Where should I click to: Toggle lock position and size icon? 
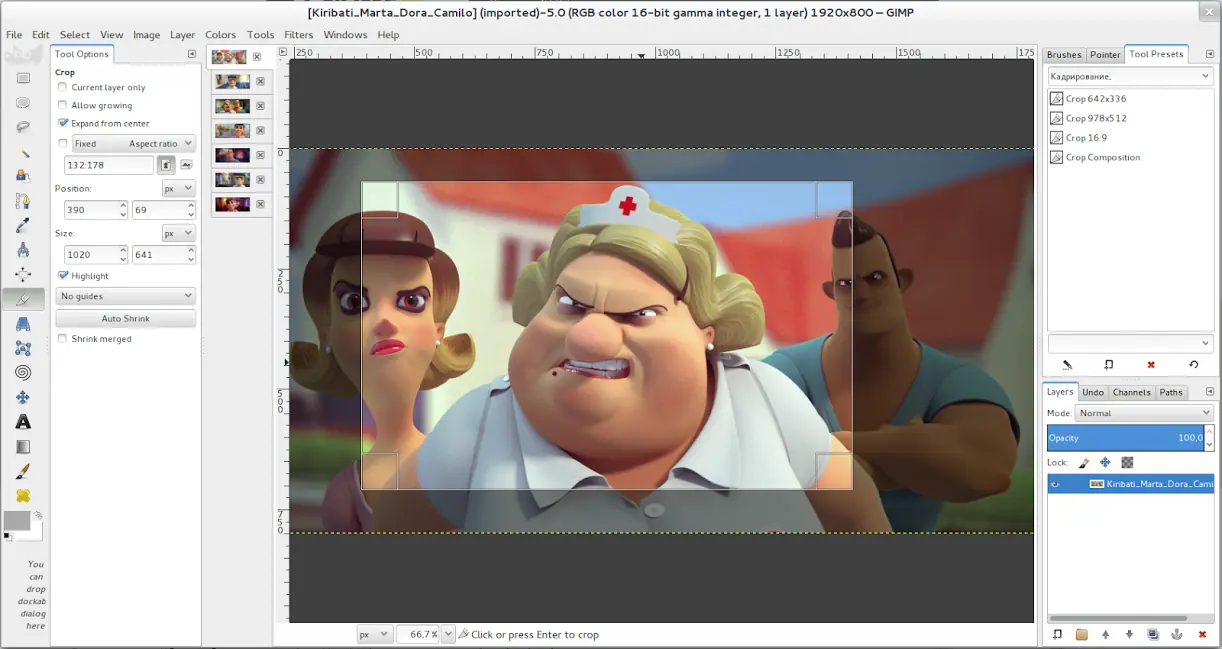[x=1105, y=463]
